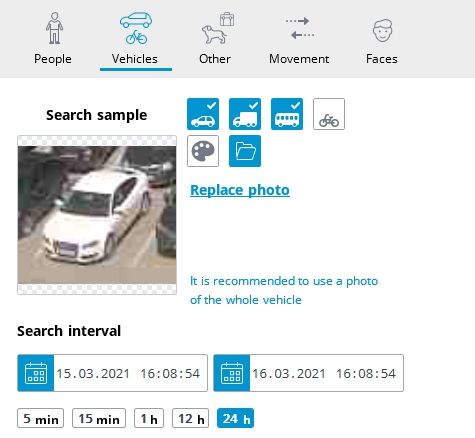Select the People search tab
The height and width of the screenshot is (438, 475).
pyautogui.click(x=53, y=38)
